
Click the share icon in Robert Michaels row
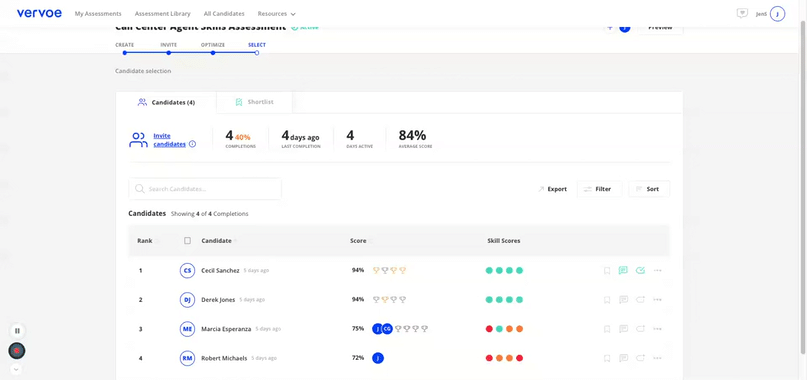pyautogui.click(x=640, y=358)
